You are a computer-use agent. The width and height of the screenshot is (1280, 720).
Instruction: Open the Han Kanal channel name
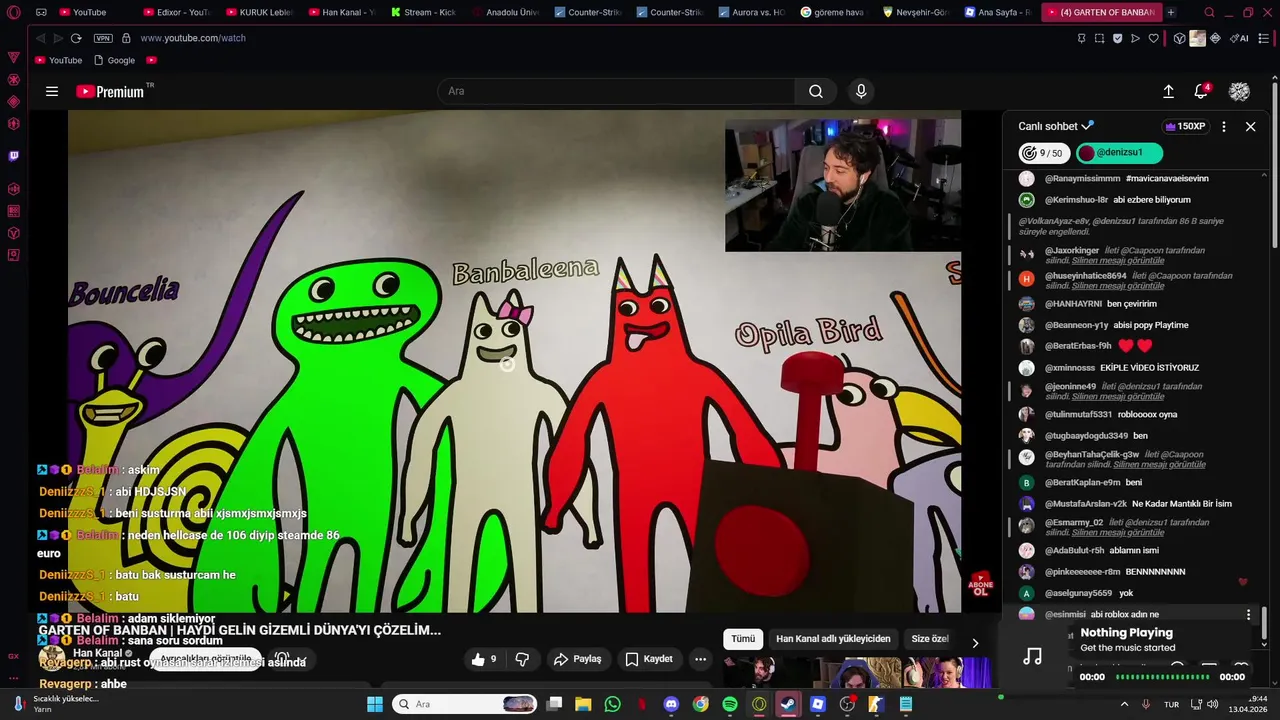tap(97, 653)
